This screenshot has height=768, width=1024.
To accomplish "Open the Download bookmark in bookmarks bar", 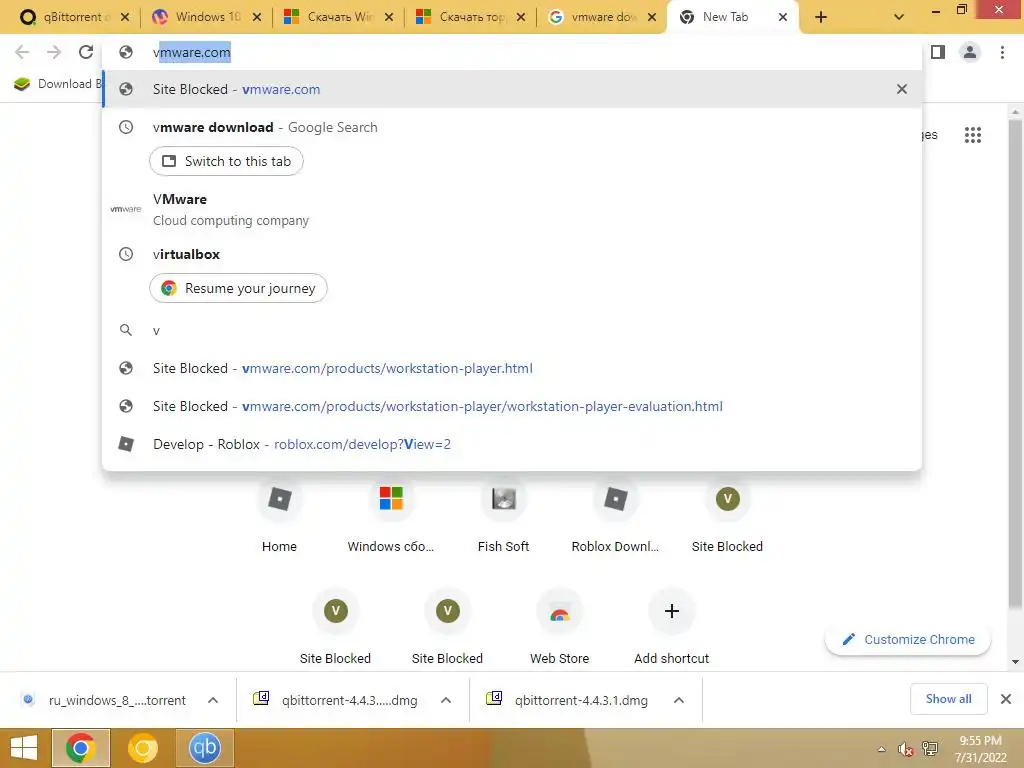I will 57,84.
